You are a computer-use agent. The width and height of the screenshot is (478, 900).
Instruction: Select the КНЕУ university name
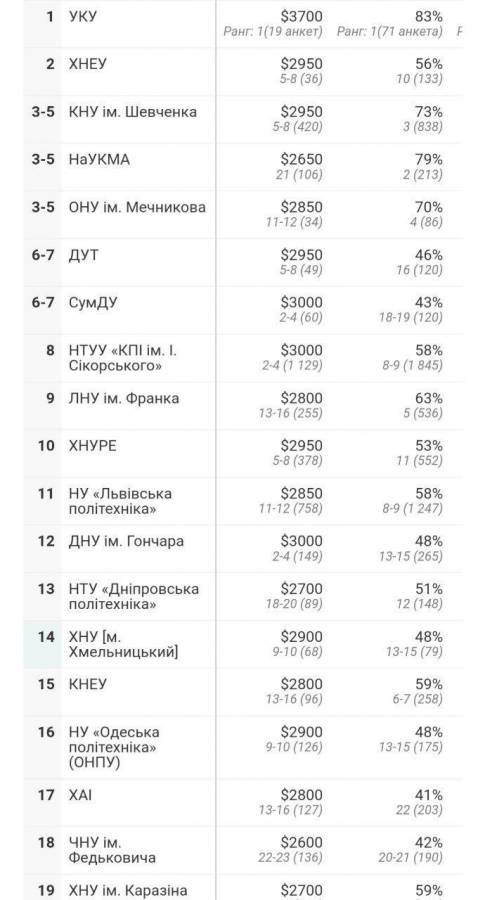tap(87, 685)
